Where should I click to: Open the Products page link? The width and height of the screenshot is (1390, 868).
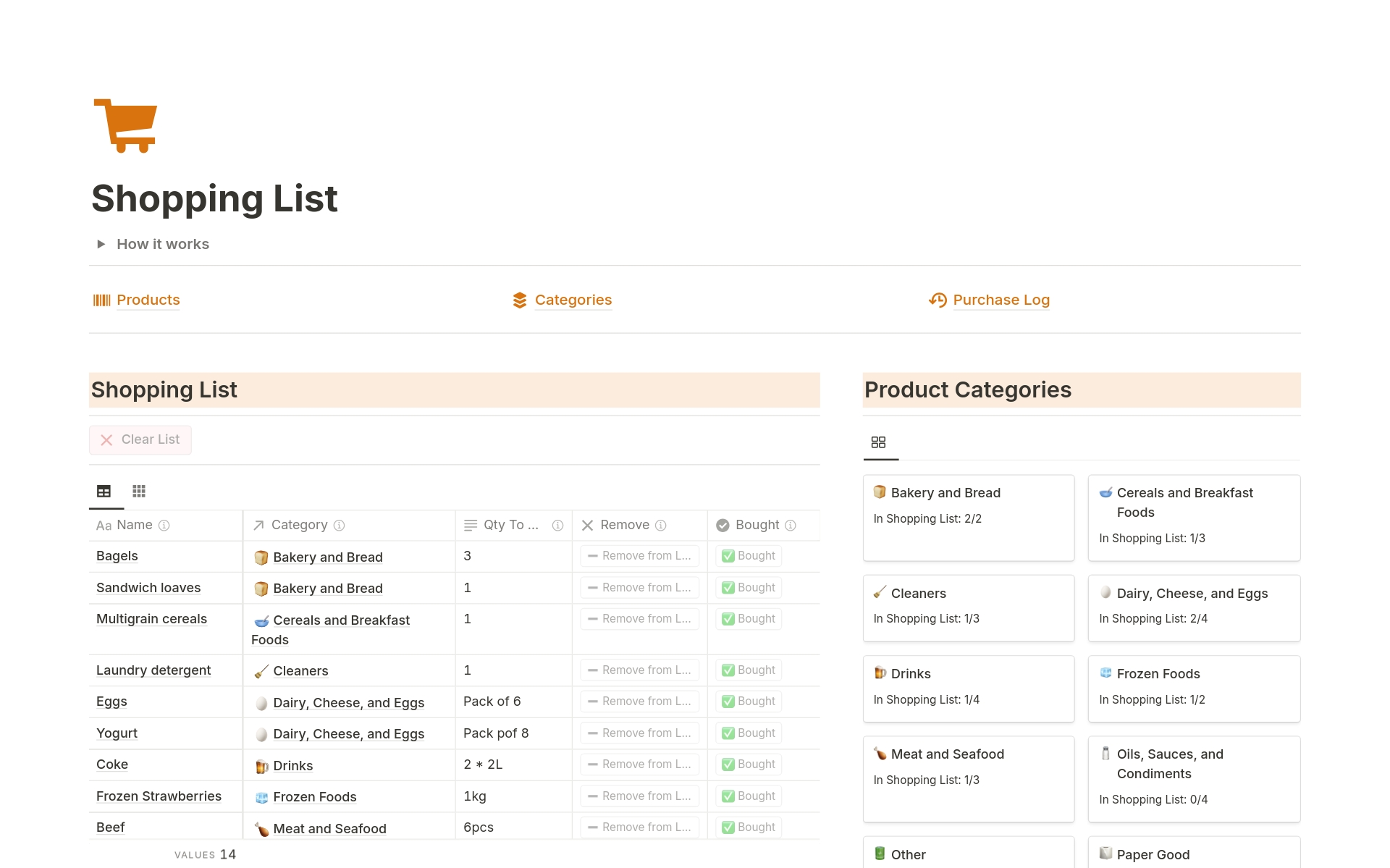click(x=148, y=300)
